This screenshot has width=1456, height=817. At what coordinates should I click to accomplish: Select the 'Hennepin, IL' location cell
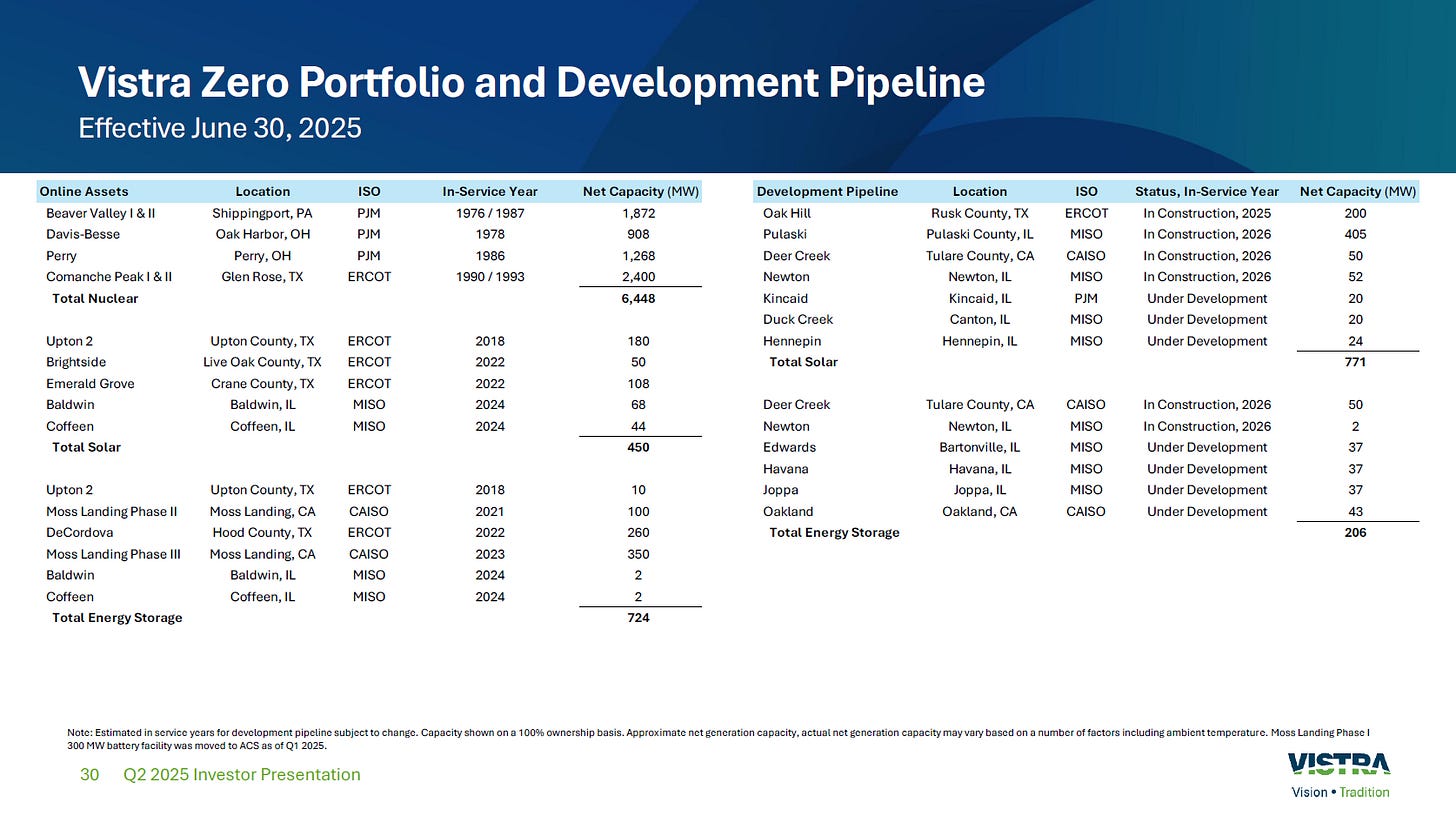coord(979,341)
